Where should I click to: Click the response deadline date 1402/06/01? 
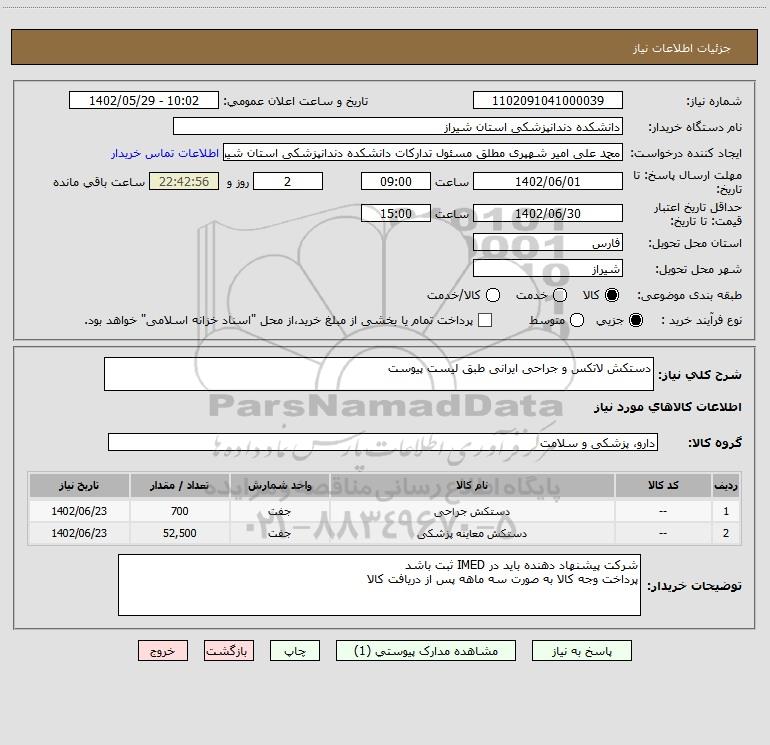(548, 182)
